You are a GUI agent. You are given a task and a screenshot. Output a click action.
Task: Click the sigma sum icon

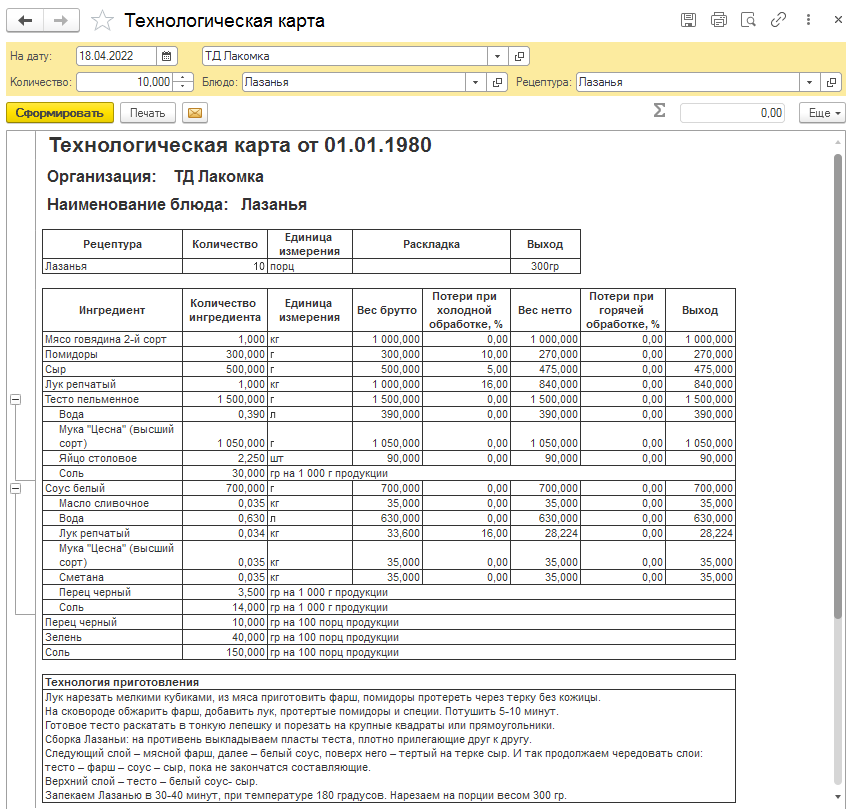[659, 112]
